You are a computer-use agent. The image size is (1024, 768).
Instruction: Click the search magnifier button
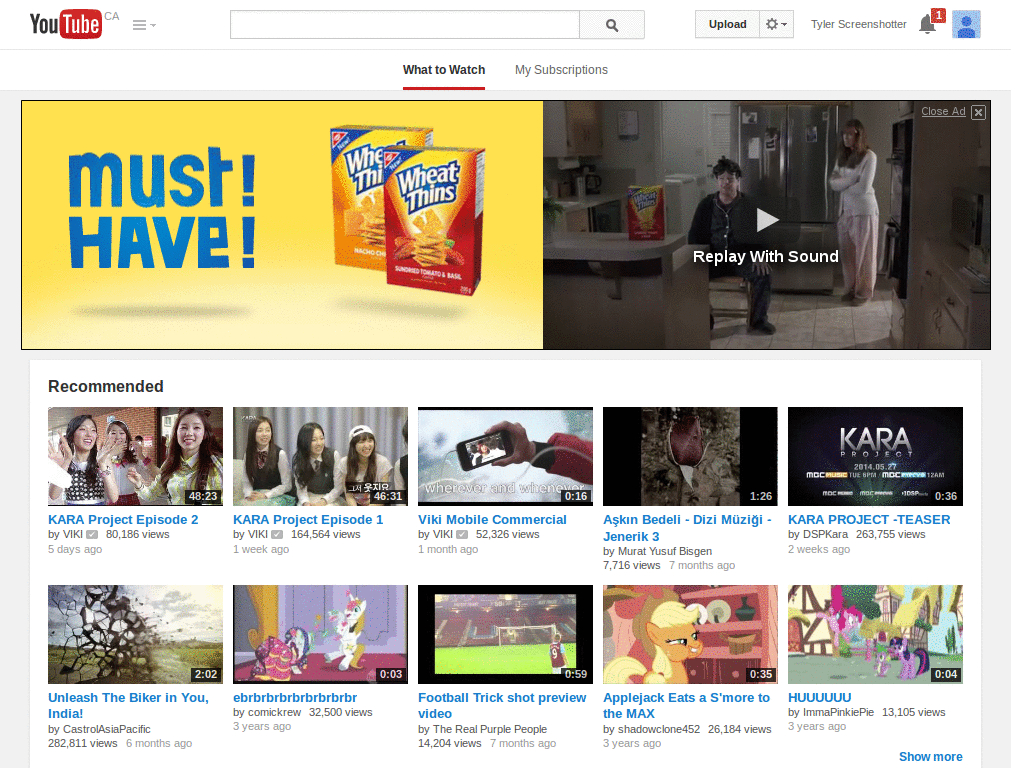[x=611, y=25]
